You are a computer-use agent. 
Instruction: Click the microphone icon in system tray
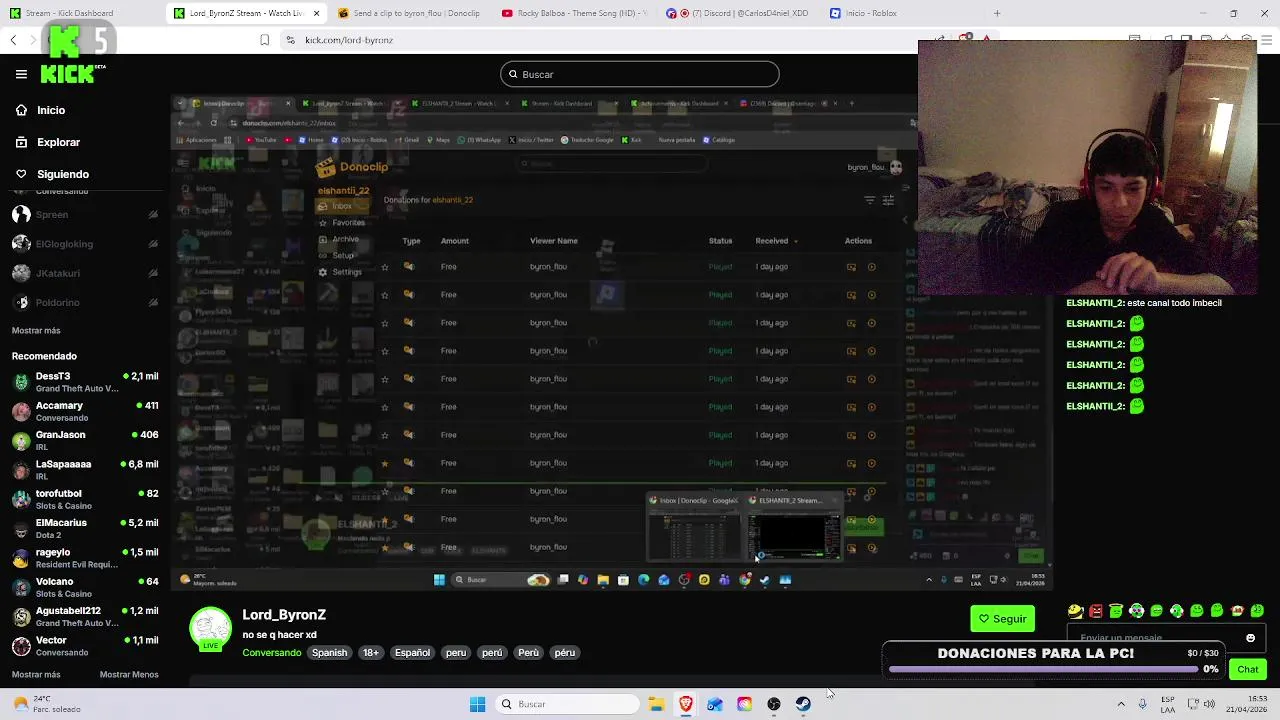1142,704
